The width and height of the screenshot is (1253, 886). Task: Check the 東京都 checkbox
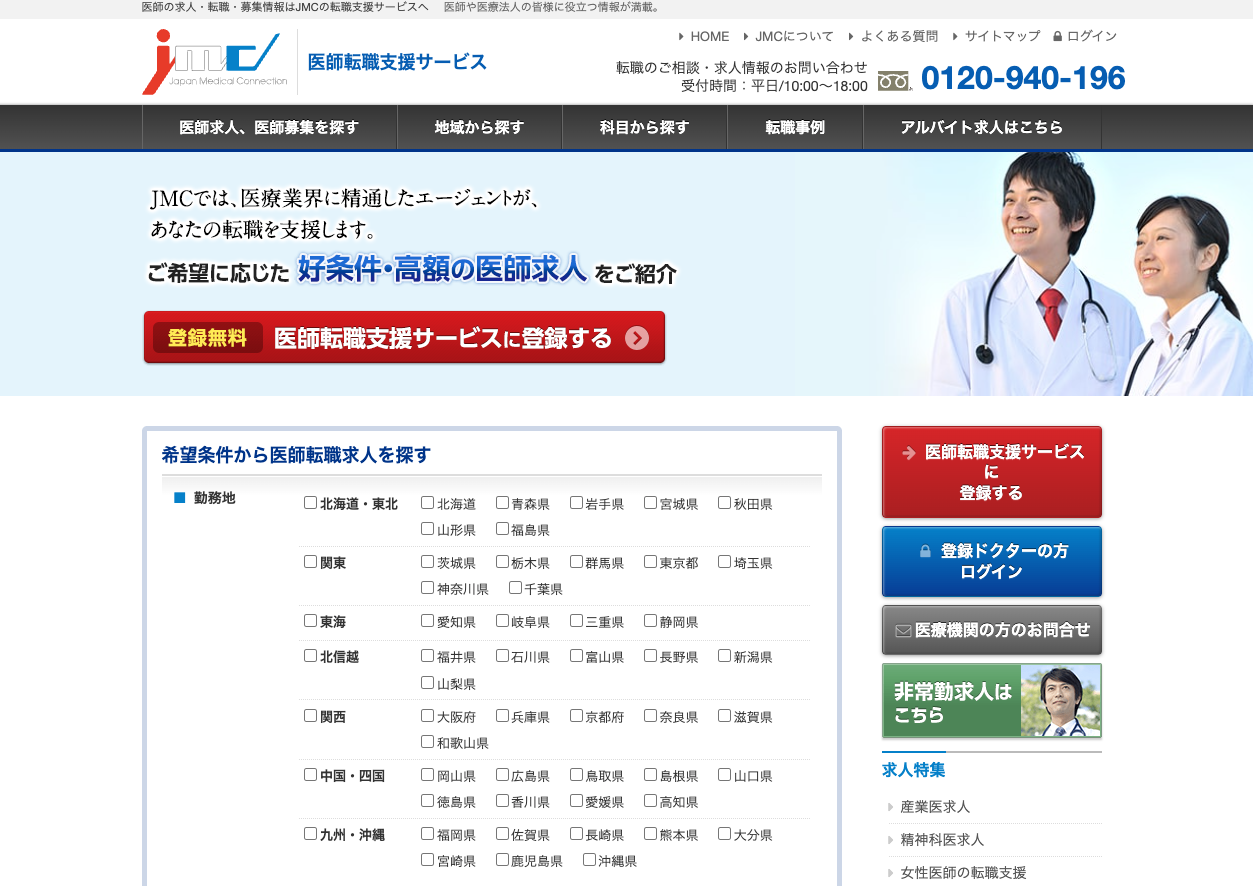[651, 562]
